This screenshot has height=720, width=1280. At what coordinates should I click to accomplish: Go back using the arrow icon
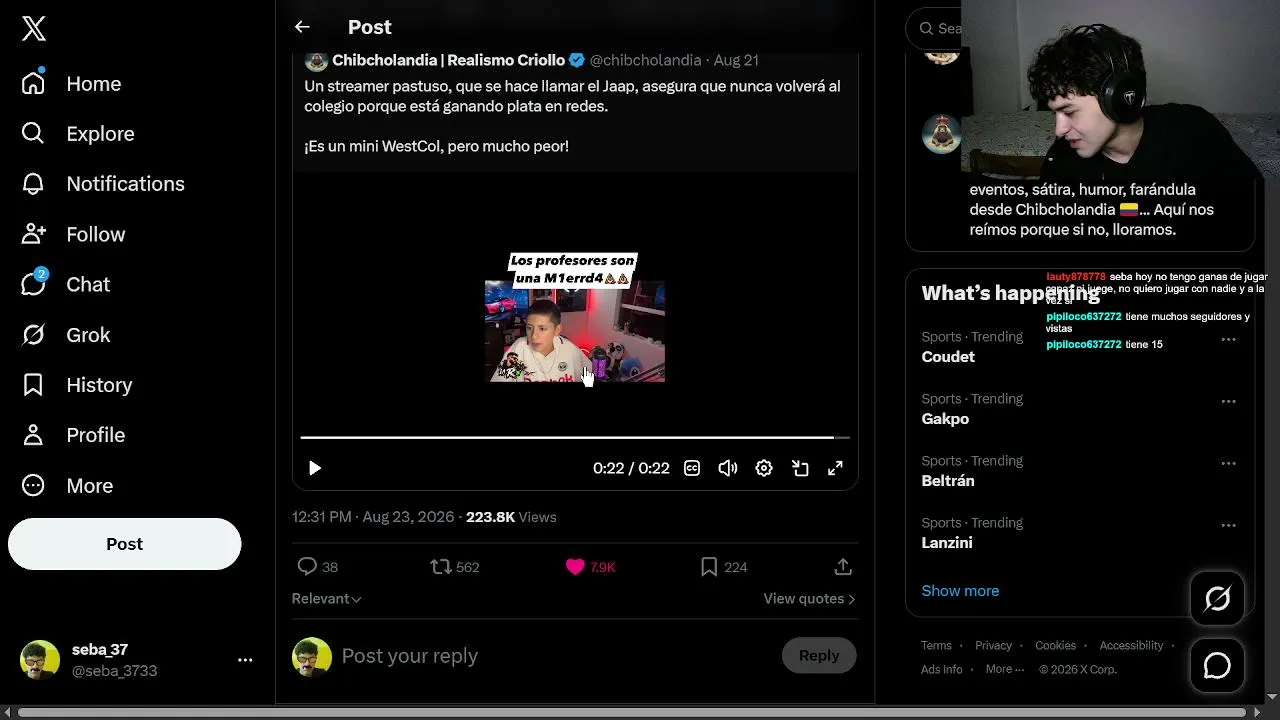click(x=302, y=27)
